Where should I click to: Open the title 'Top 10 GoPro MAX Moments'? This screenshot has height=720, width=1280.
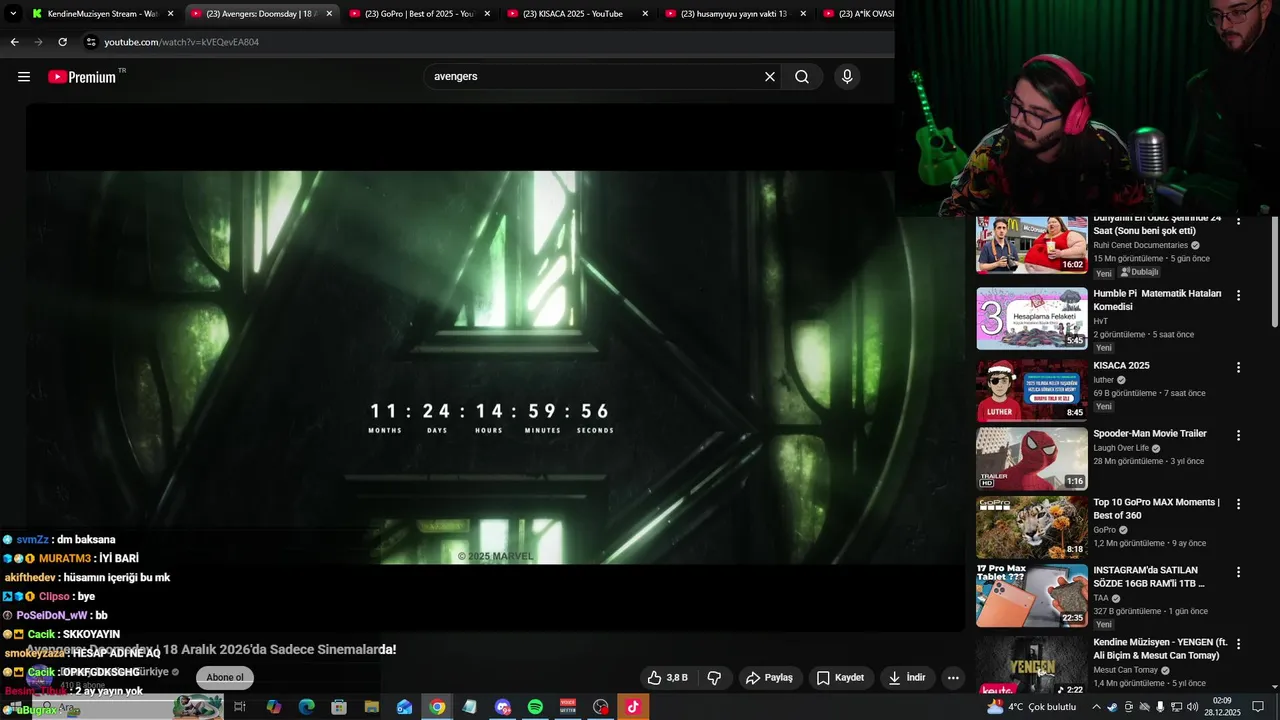(x=1157, y=509)
